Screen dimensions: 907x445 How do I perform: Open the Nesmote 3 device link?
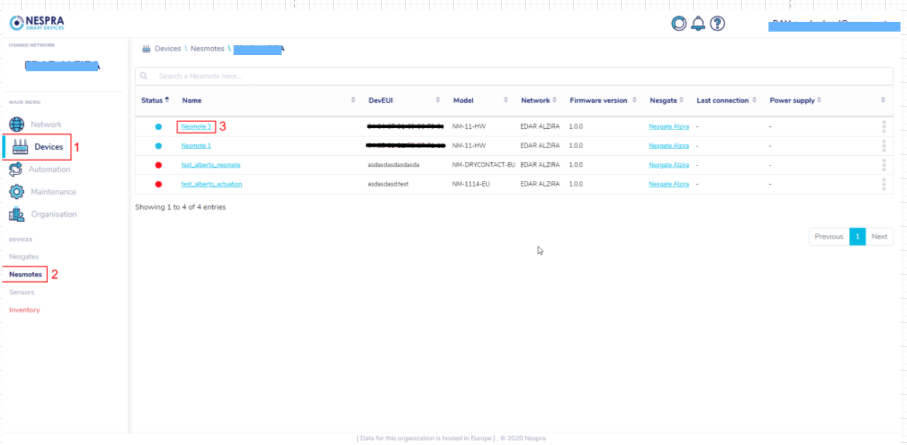196,127
